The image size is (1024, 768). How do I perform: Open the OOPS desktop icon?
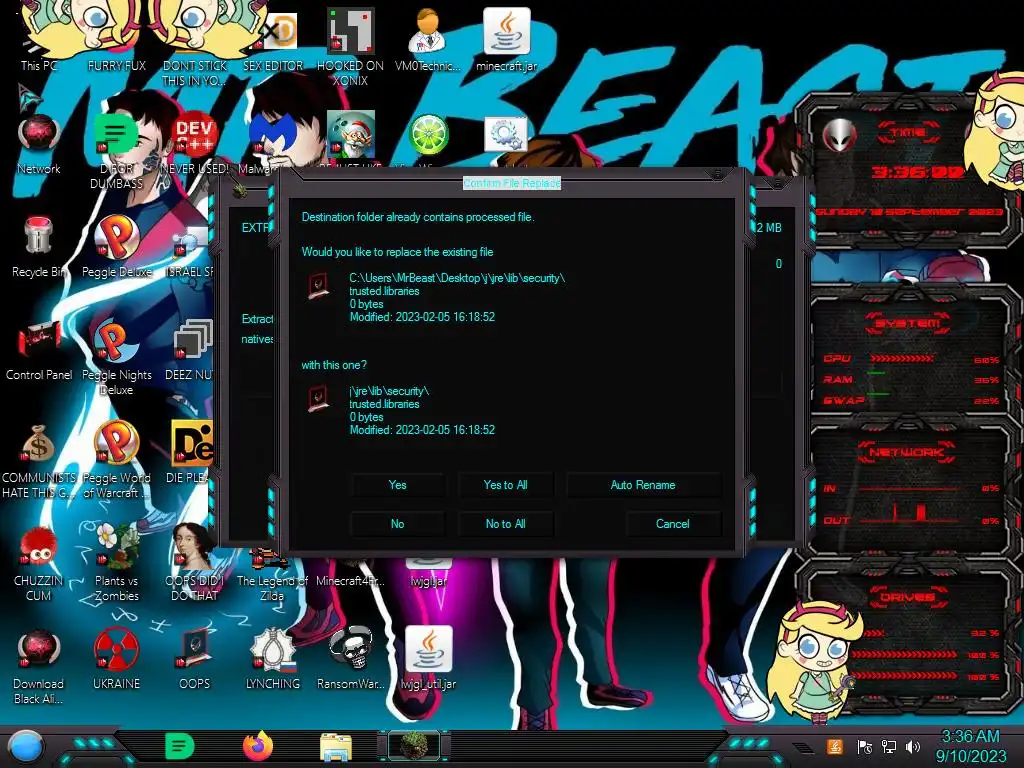195,660
